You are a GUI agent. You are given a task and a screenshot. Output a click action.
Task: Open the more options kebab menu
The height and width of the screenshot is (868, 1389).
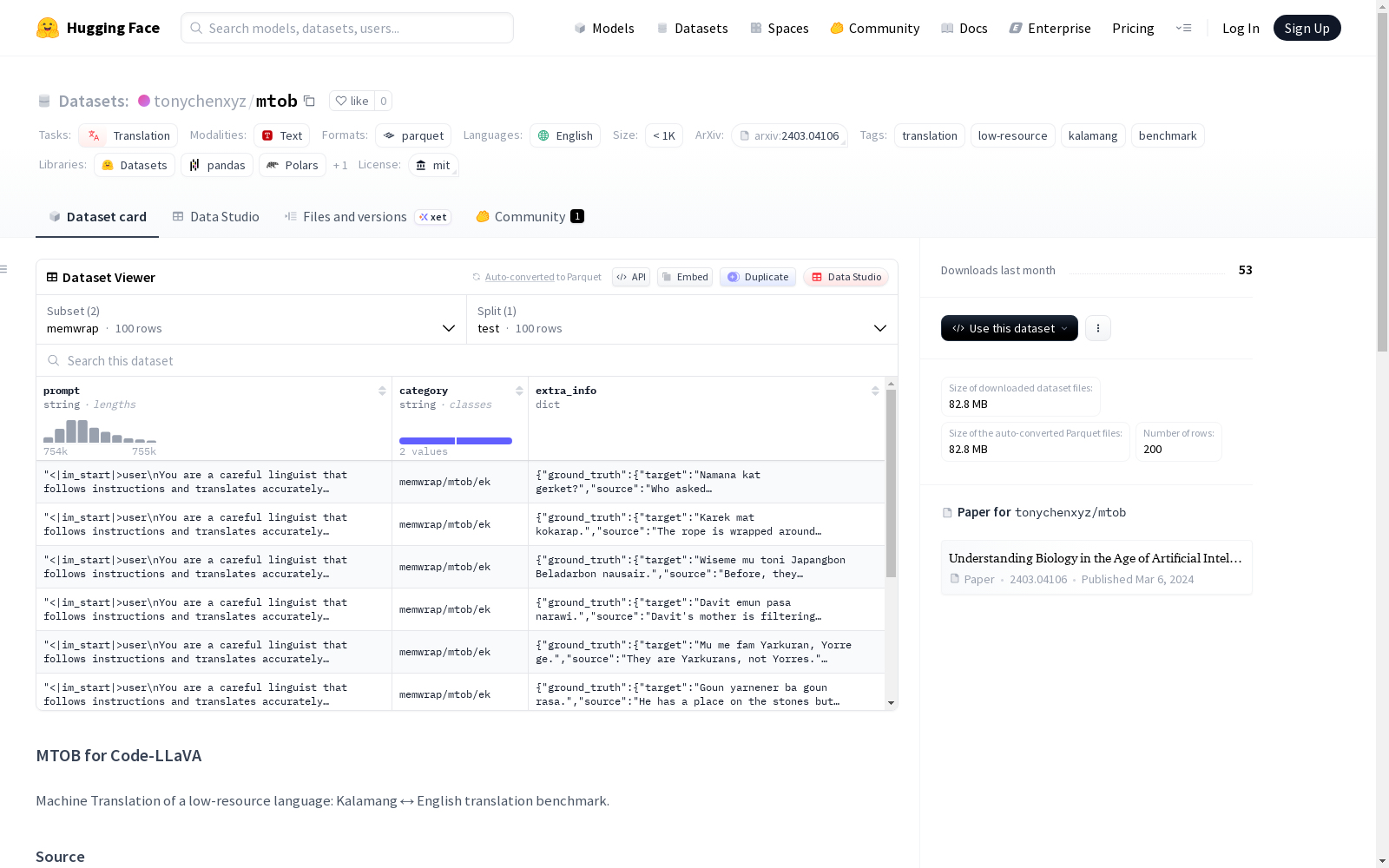[1098, 328]
